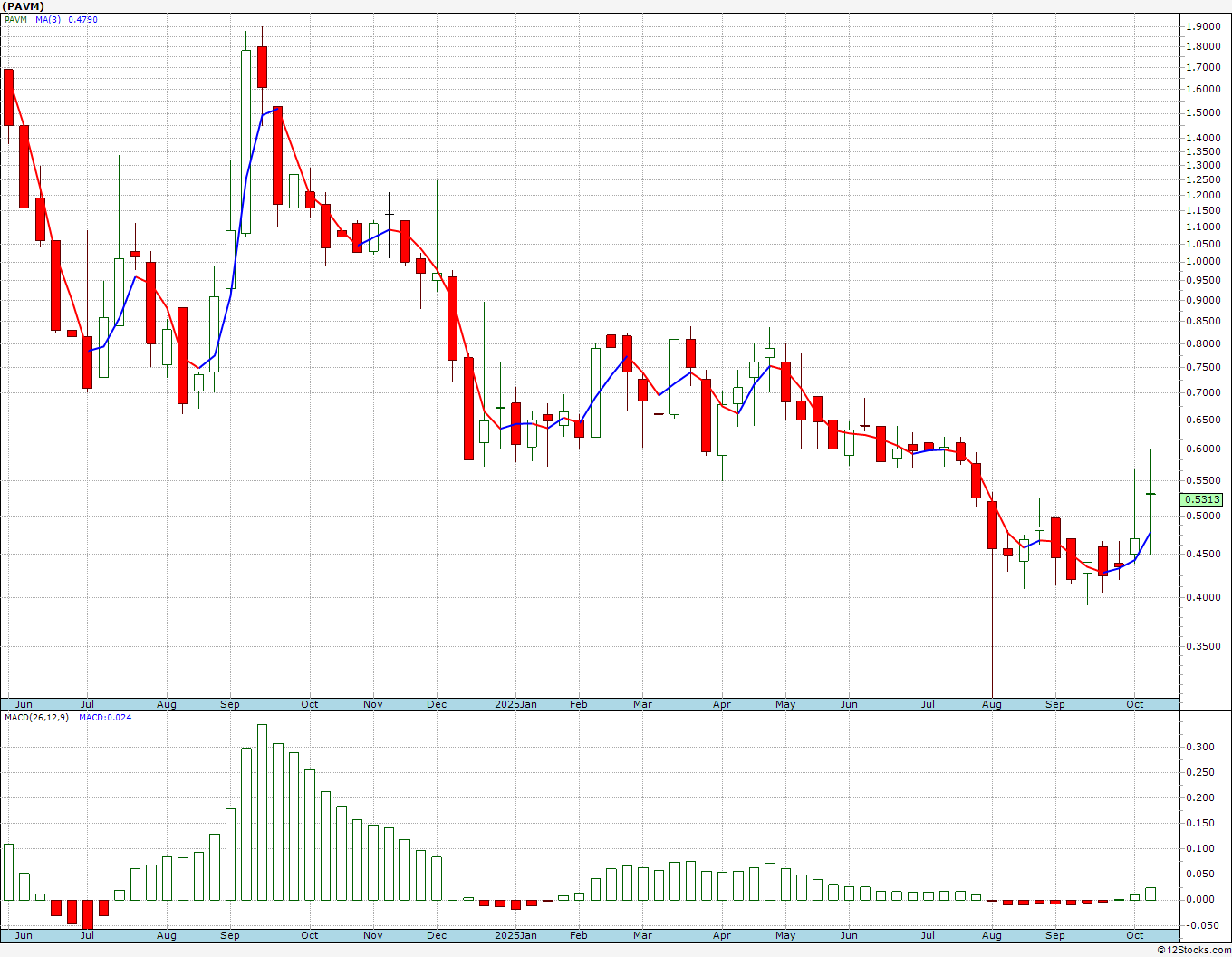
Task: Select Mar on the price chart date axis
Action: (x=642, y=704)
